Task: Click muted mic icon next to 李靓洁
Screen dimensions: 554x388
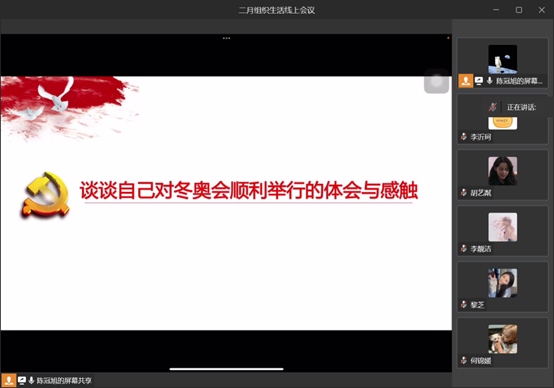Action: [464, 248]
